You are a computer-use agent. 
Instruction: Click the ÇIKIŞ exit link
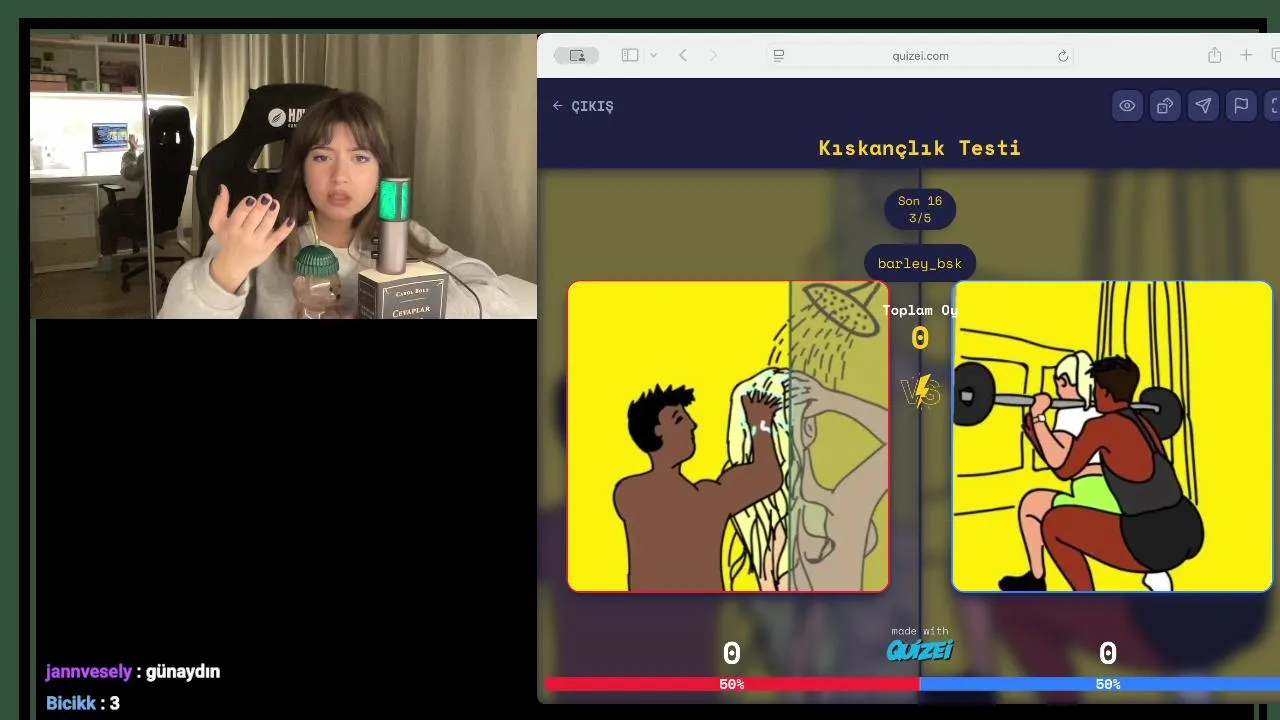click(x=583, y=106)
